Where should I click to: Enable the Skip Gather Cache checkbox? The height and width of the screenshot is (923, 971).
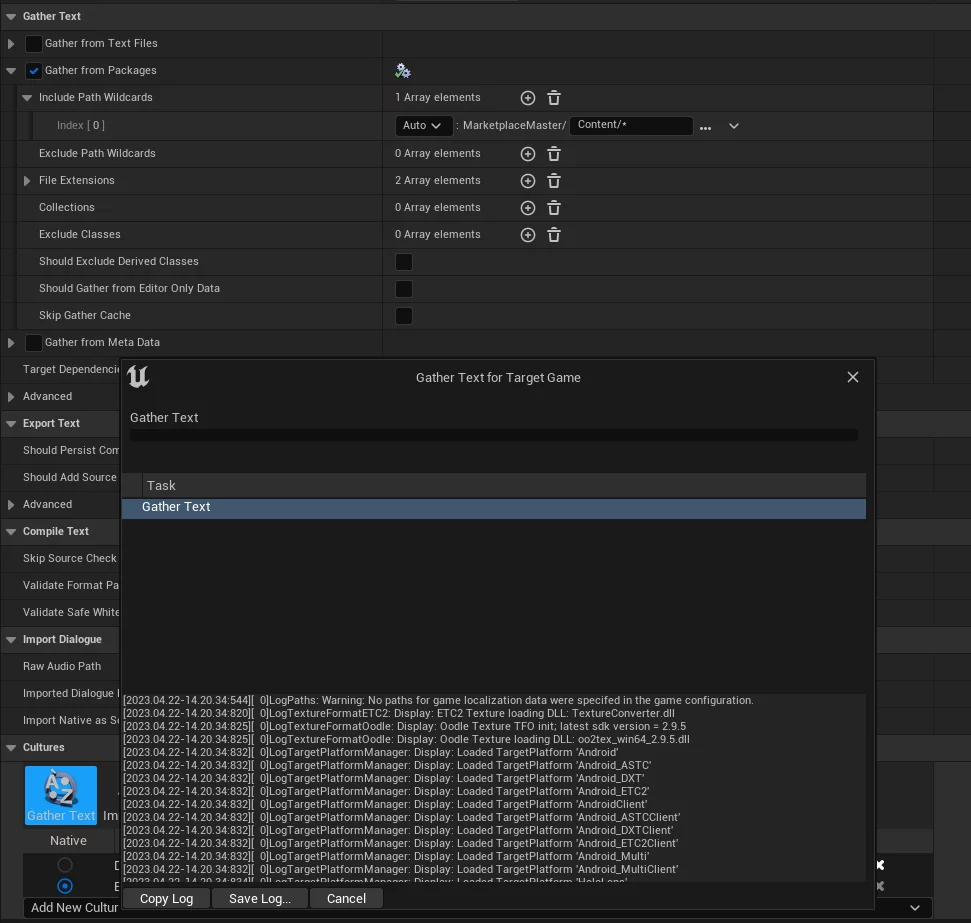tap(404, 316)
